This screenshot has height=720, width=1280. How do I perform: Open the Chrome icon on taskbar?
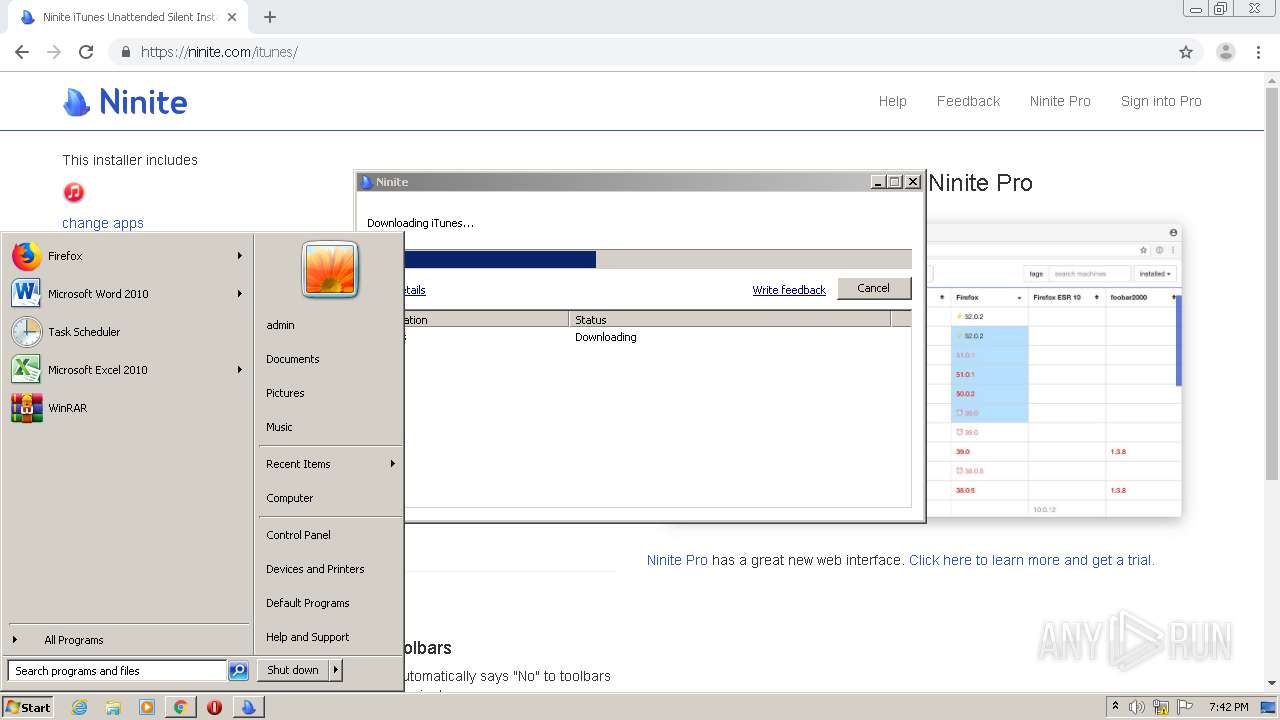point(180,707)
